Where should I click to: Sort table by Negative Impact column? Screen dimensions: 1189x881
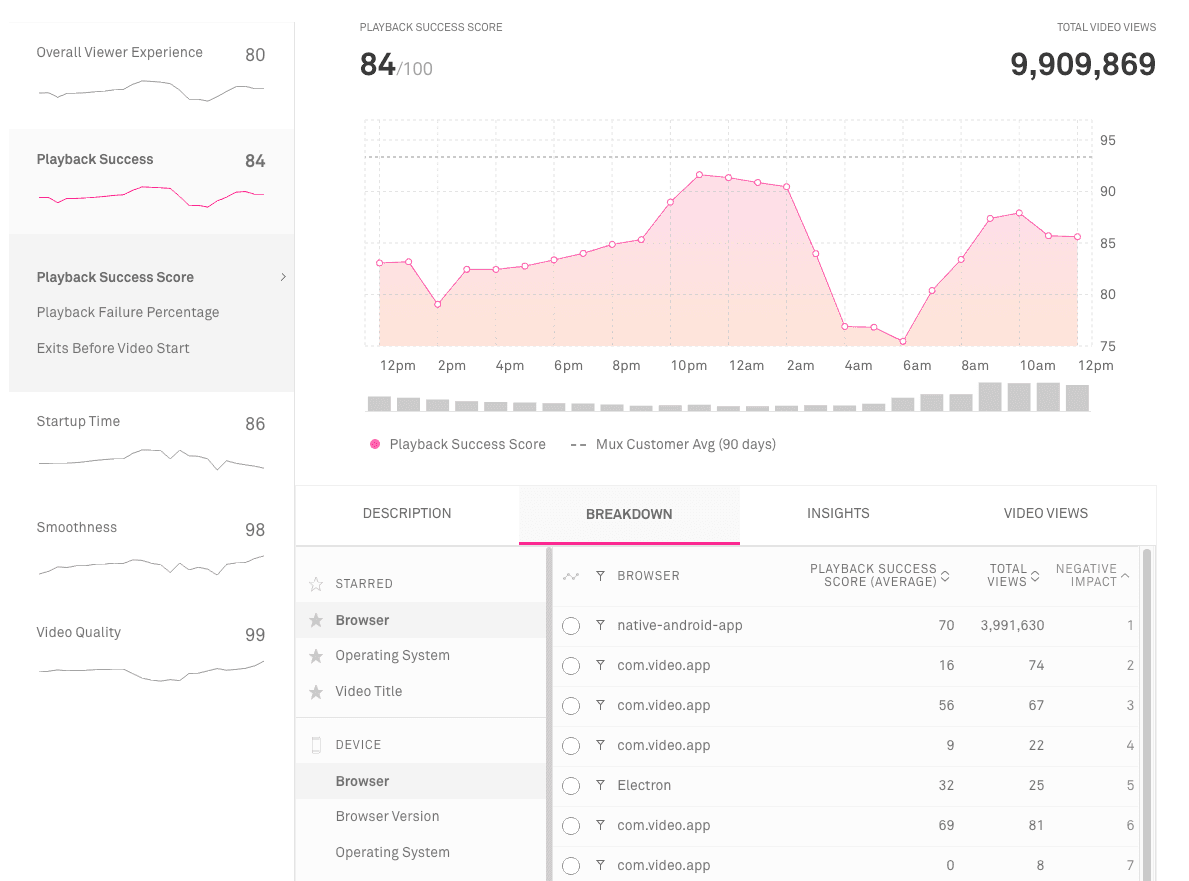(1125, 576)
